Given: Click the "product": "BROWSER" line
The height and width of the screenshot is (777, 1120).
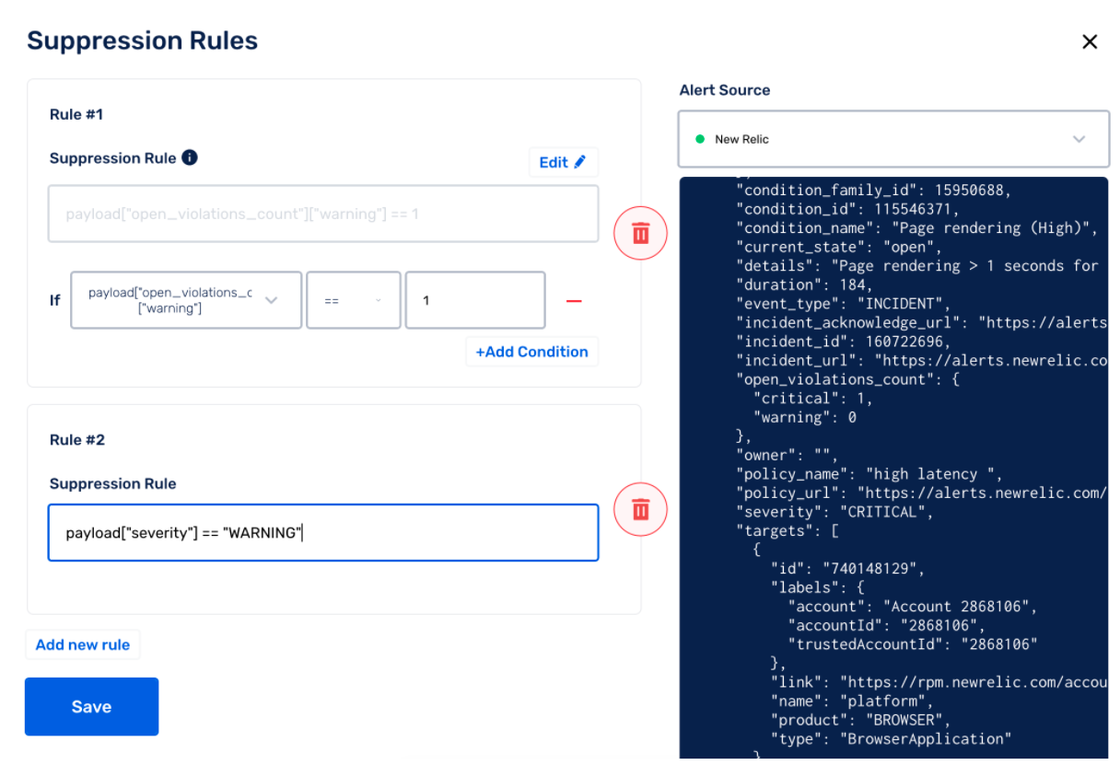Looking at the screenshot, I should [x=860, y=720].
